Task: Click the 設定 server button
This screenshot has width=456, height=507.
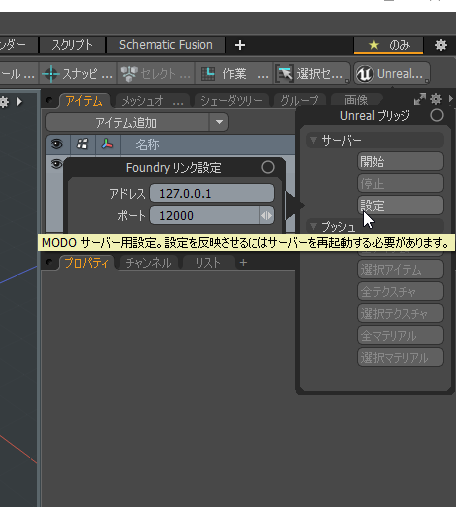Action: [x=400, y=205]
